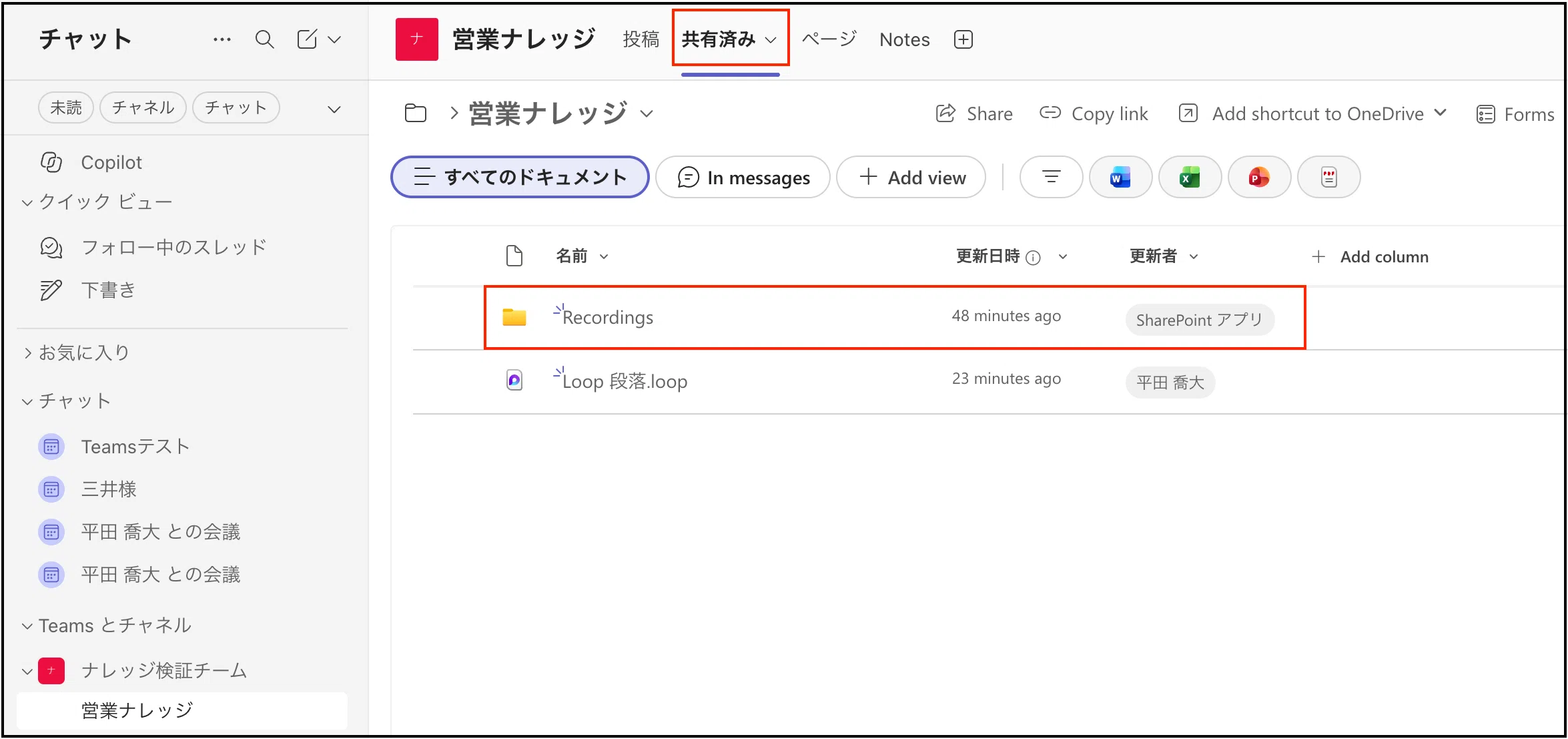Click the folder breadcrumb root icon
This screenshot has height=739, width=1568.
[x=416, y=113]
